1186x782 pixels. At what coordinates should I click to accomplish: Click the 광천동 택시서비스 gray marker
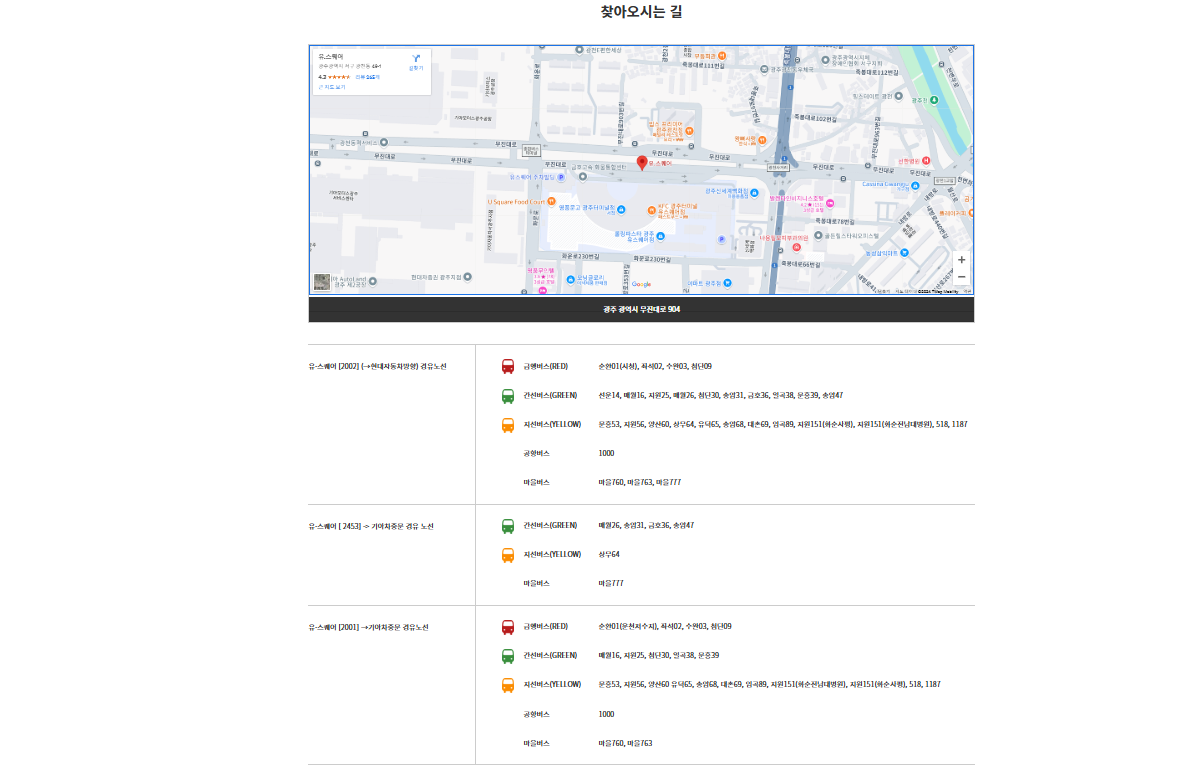click(x=384, y=142)
